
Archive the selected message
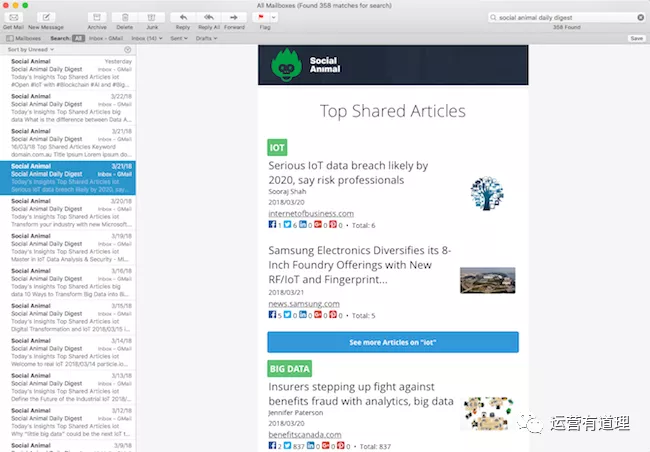point(97,17)
